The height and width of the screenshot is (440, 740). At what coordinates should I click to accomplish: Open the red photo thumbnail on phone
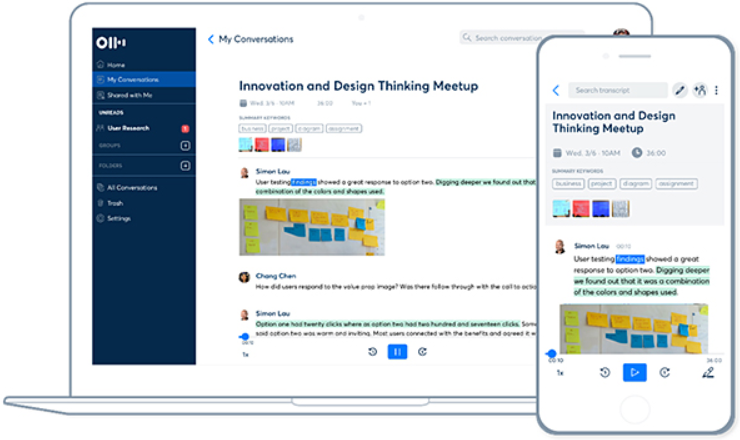click(x=581, y=208)
